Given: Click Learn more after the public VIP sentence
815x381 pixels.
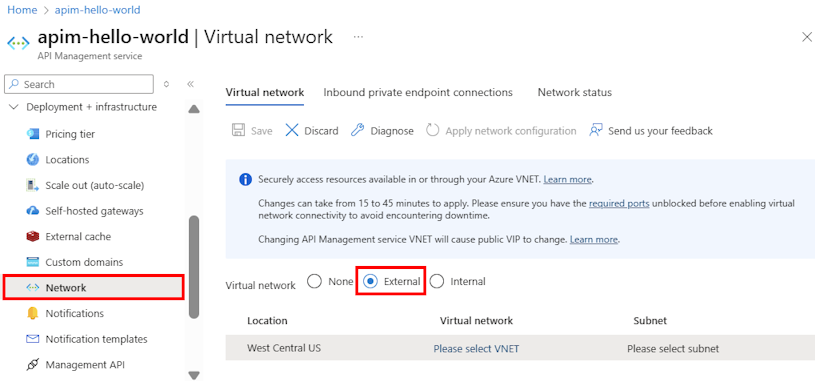Looking at the screenshot, I should click(x=594, y=240).
